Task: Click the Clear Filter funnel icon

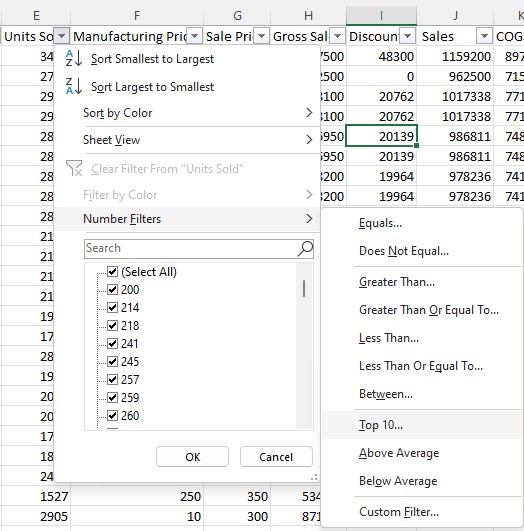Action: coord(74,168)
